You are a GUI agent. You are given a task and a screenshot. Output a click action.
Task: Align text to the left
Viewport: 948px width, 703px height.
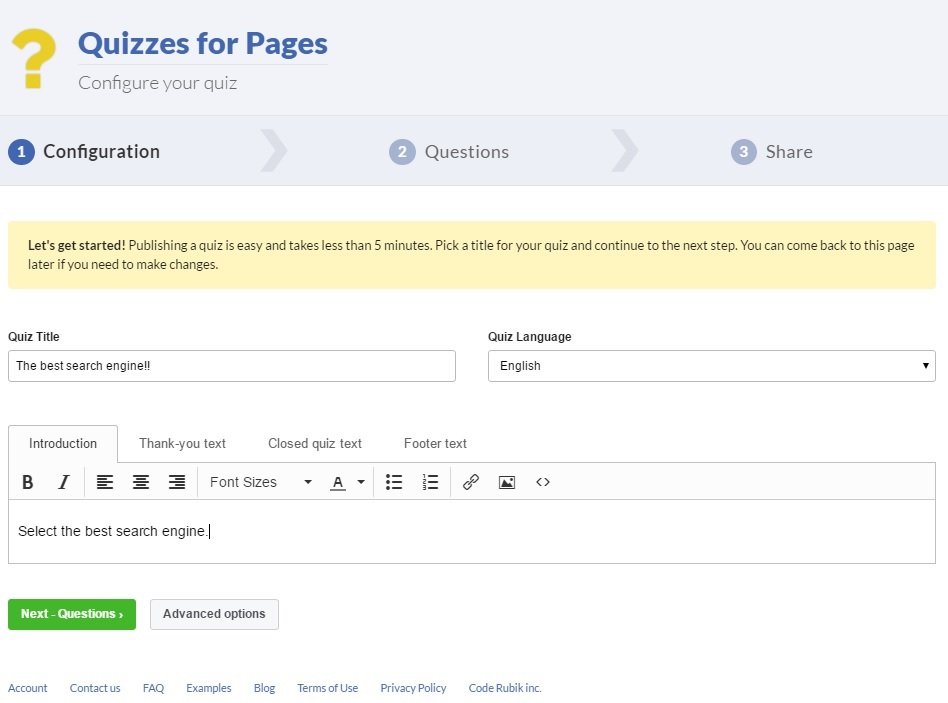point(104,482)
